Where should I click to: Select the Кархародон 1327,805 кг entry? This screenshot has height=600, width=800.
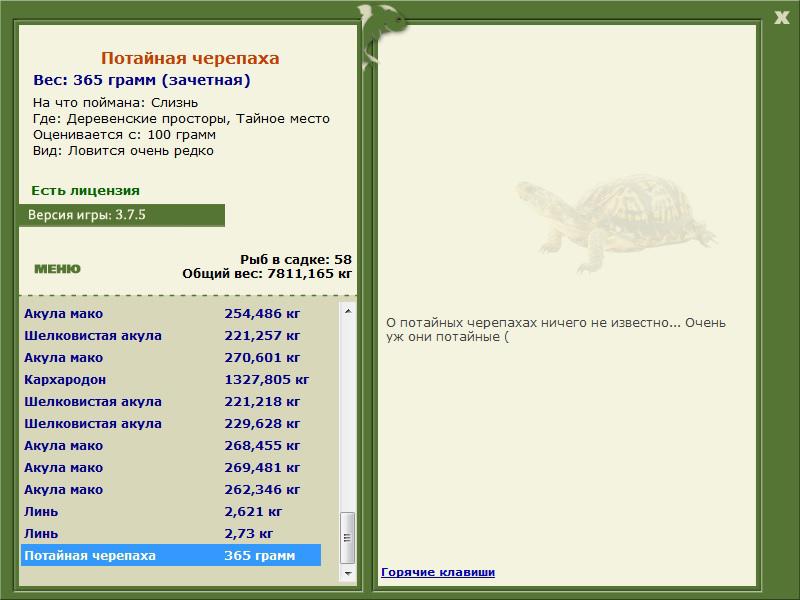[x=171, y=380]
